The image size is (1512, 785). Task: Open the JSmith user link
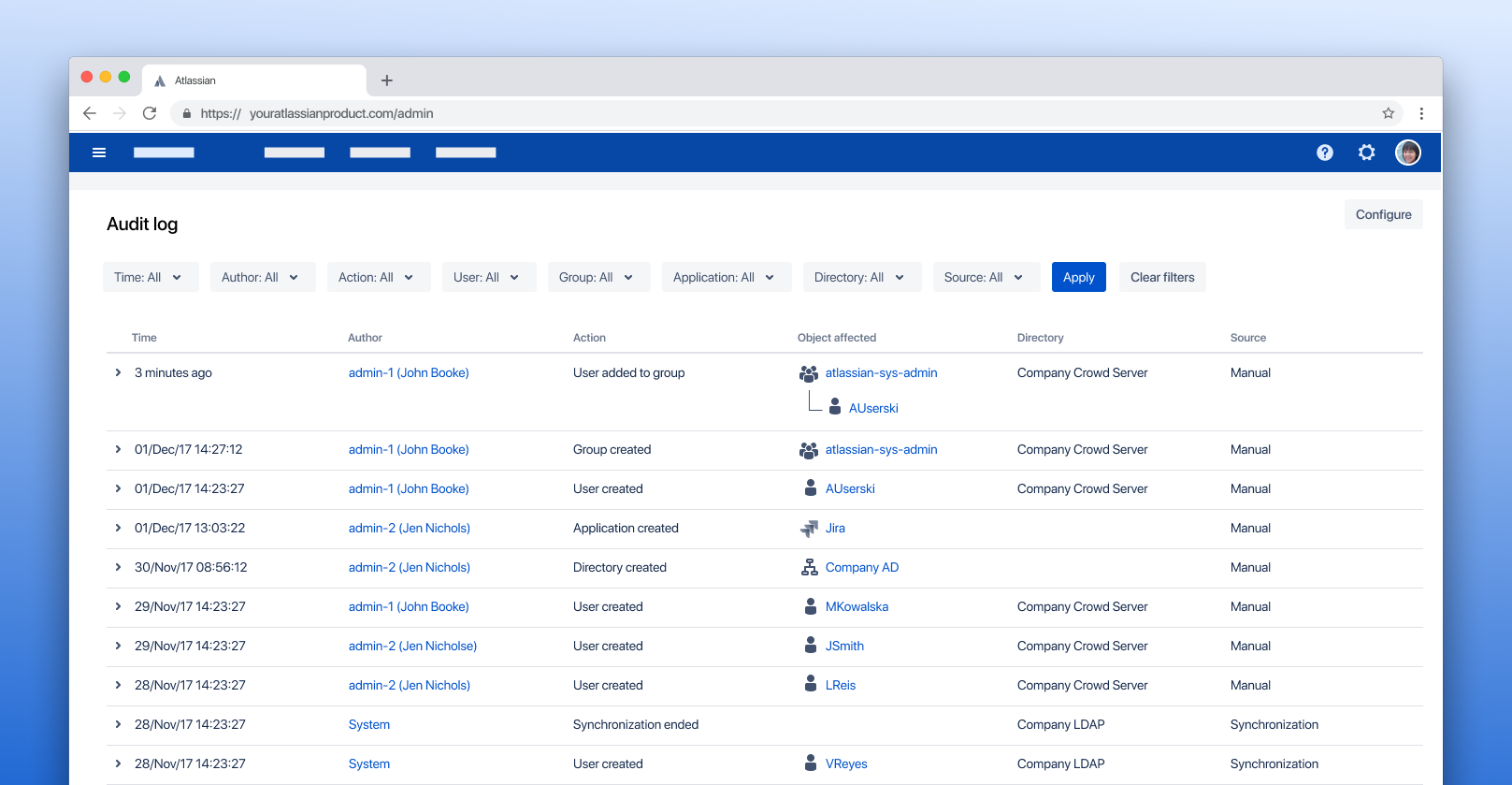click(844, 646)
